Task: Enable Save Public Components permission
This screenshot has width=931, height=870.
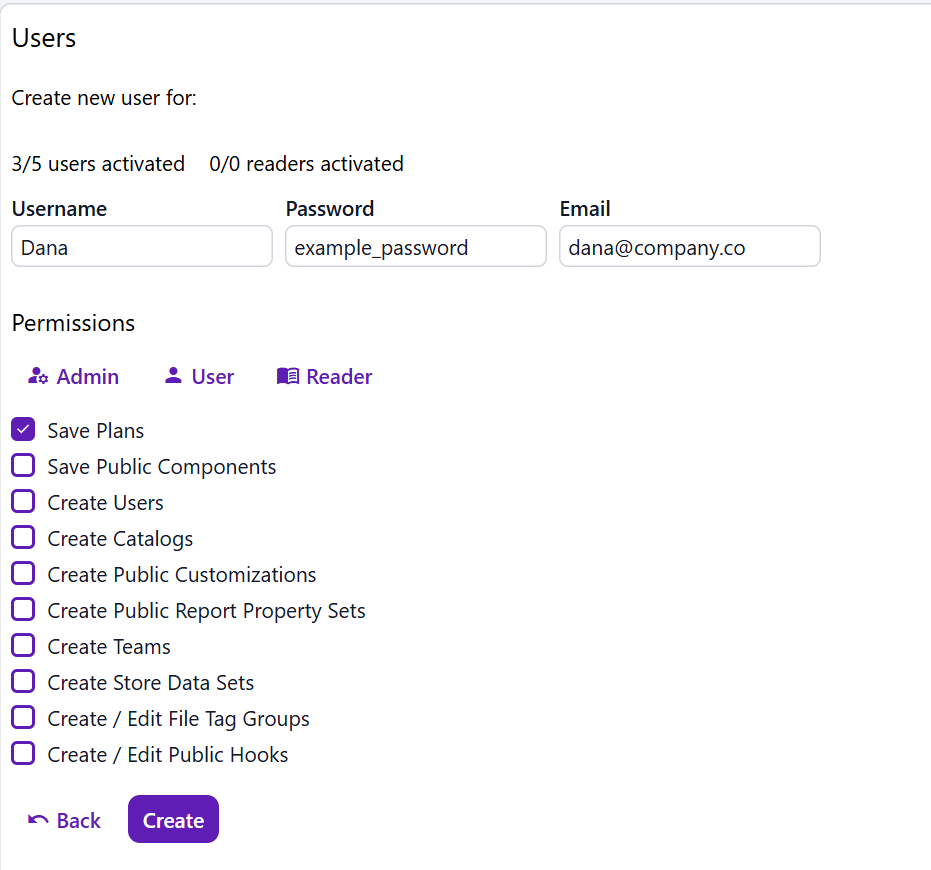Action: [23, 466]
